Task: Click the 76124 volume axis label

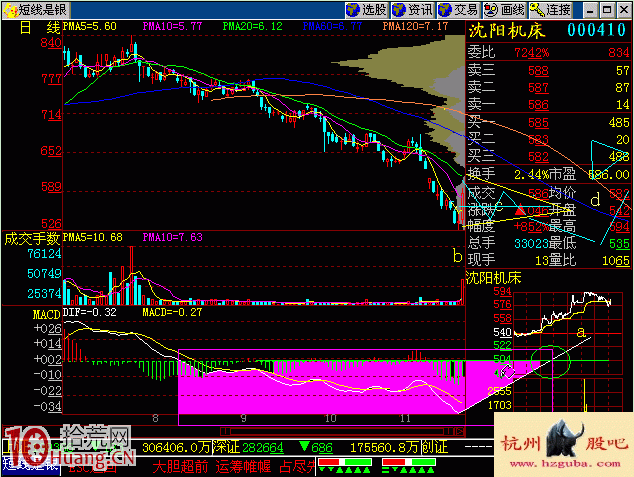Action: pyautogui.click(x=44, y=254)
